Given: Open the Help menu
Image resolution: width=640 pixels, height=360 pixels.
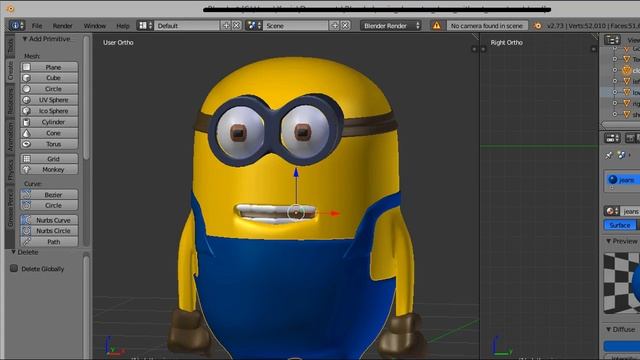Looking at the screenshot, I should pos(122,26).
